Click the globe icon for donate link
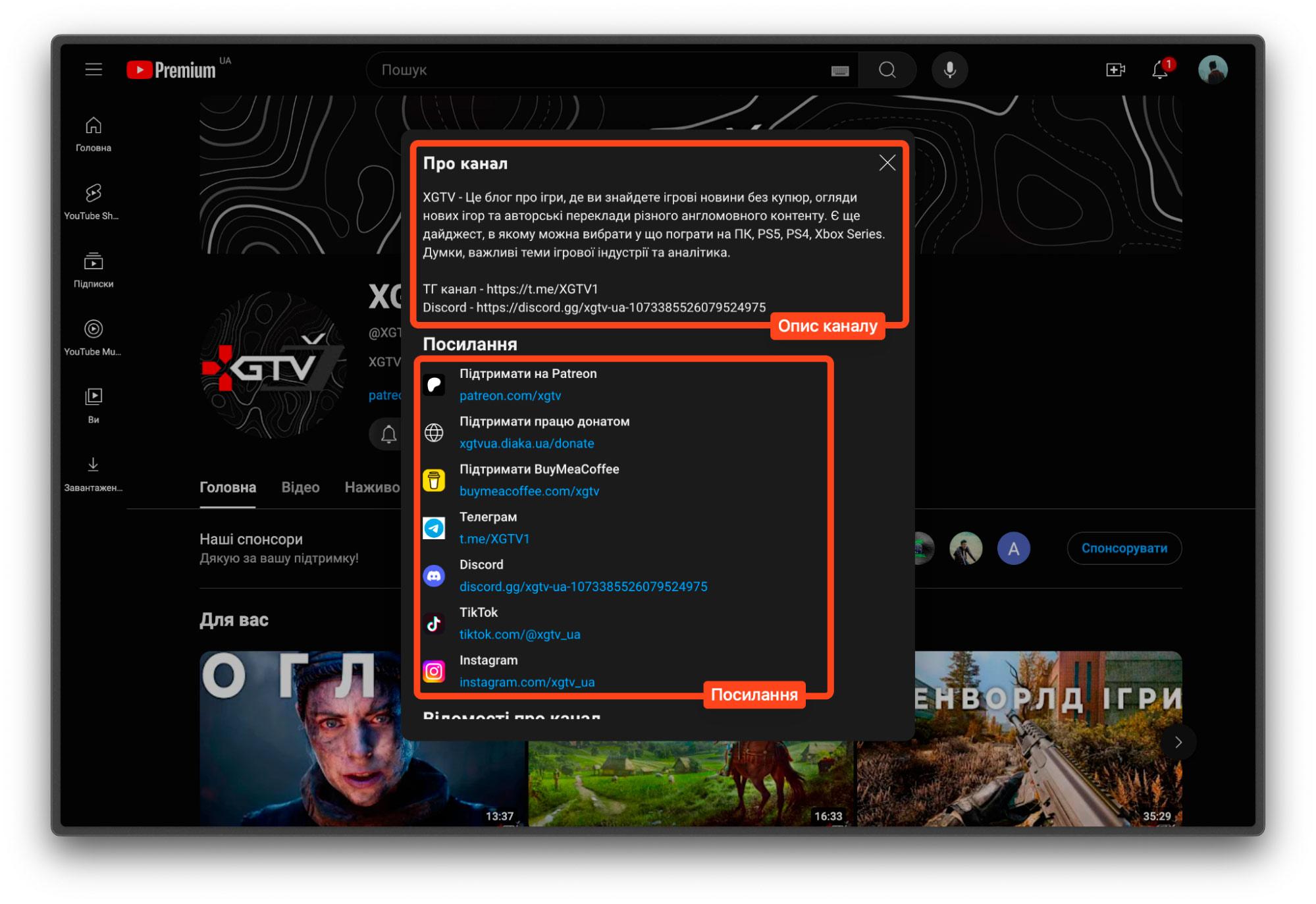 point(434,433)
